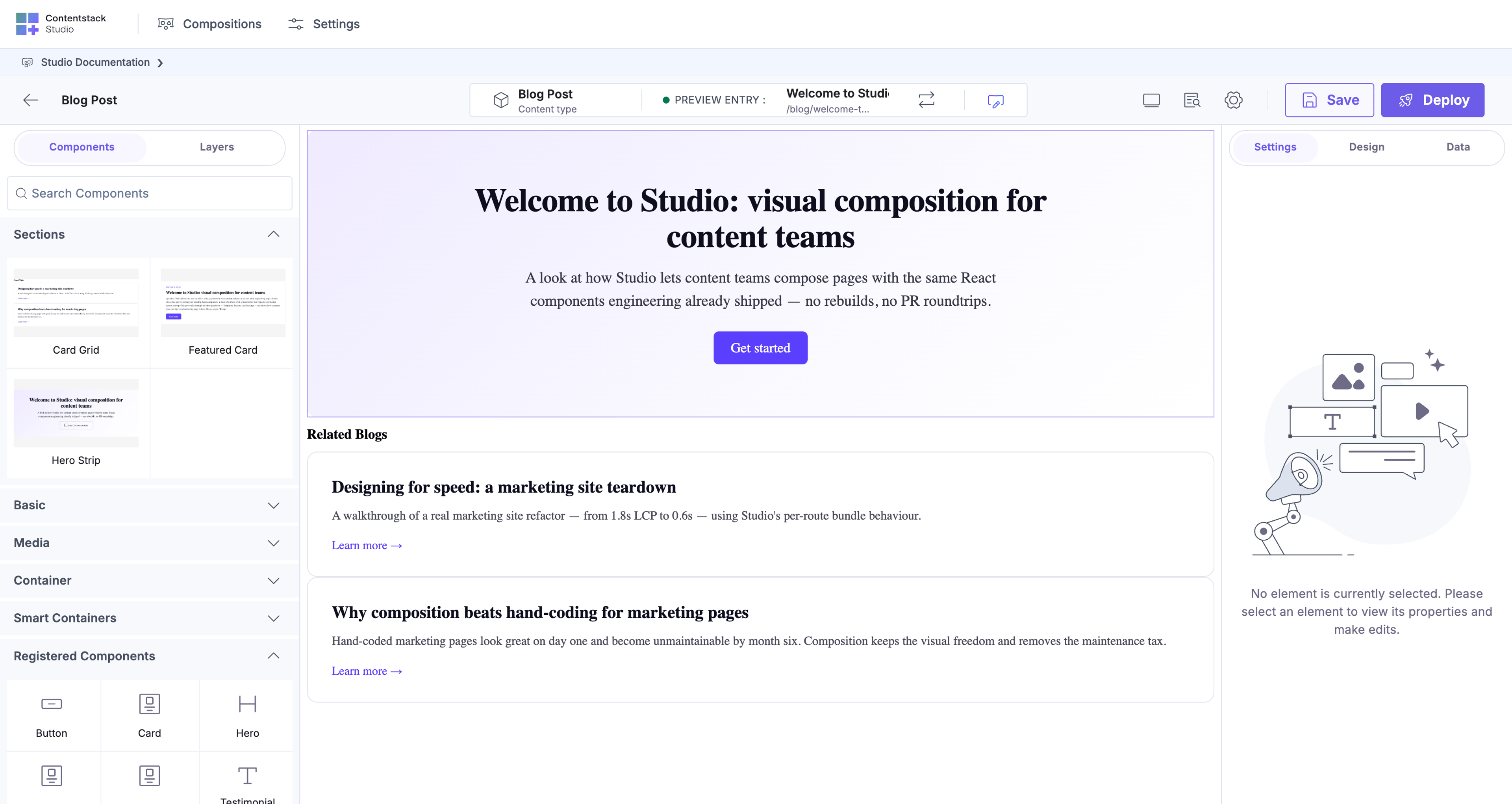Click the Save button floppy disk icon
This screenshot has height=804, width=1512.
point(1310,100)
